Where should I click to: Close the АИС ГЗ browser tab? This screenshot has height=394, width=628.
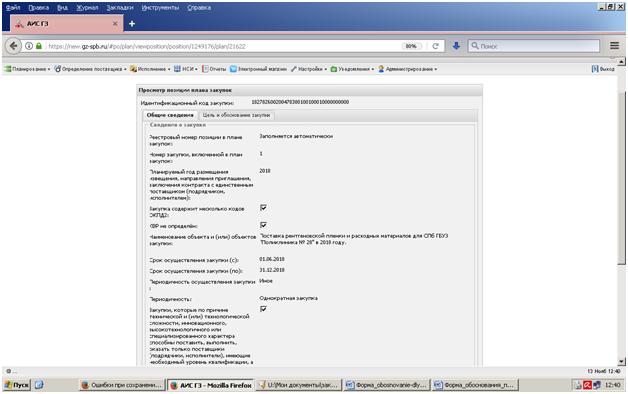[x=115, y=24]
